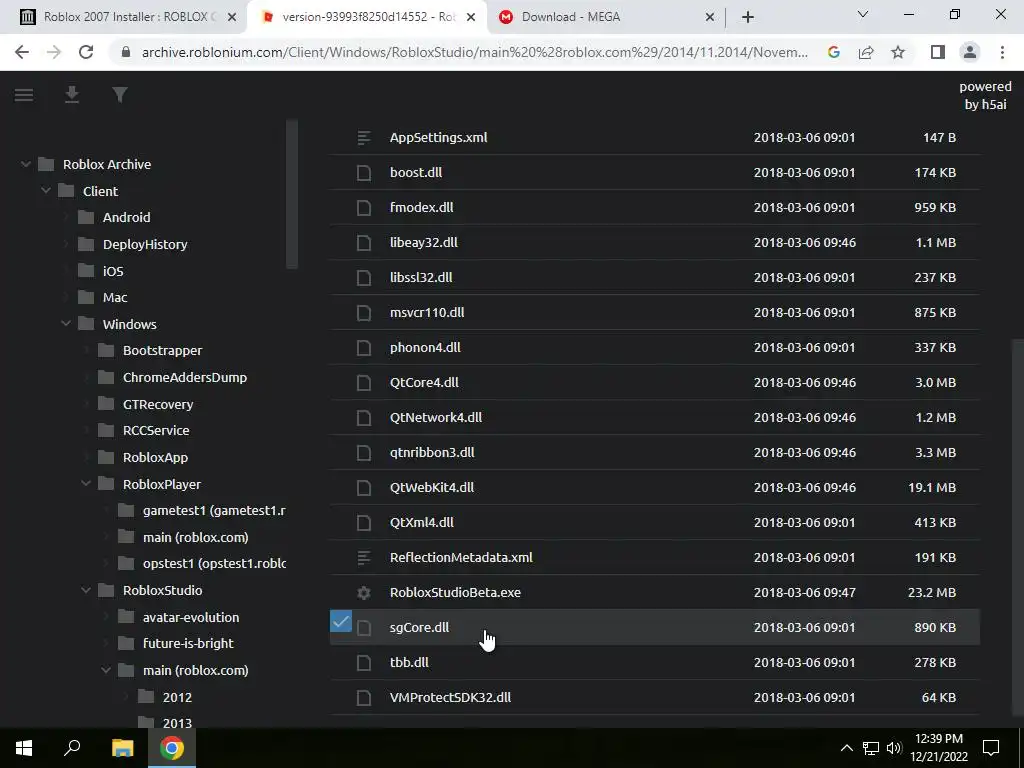Open the 2012 folder in tree

point(177,697)
